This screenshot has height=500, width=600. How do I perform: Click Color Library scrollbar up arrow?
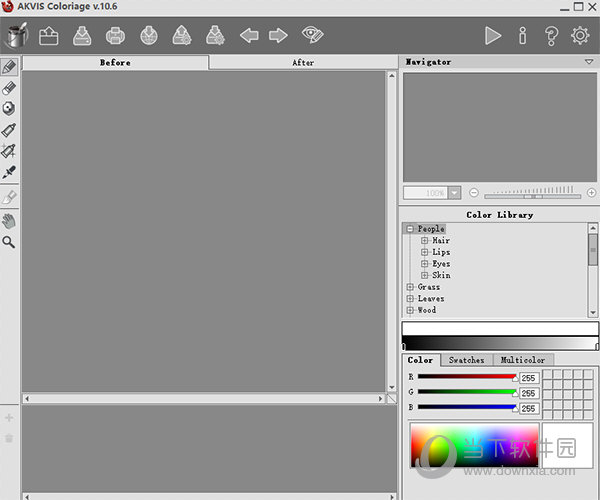[x=593, y=228]
